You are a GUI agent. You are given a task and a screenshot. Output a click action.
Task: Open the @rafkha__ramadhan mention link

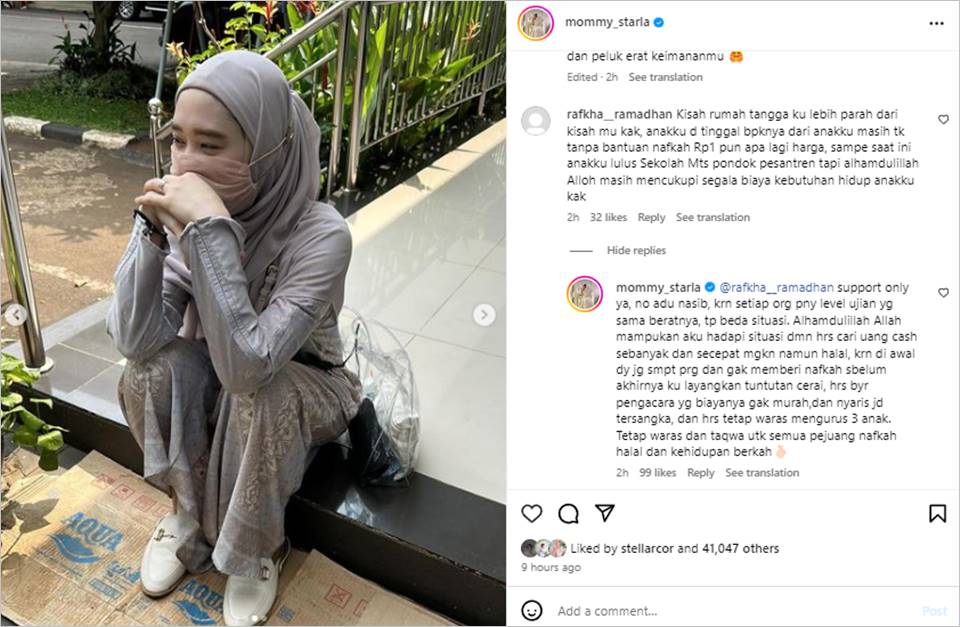pyautogui.click(x=776, y=287)
